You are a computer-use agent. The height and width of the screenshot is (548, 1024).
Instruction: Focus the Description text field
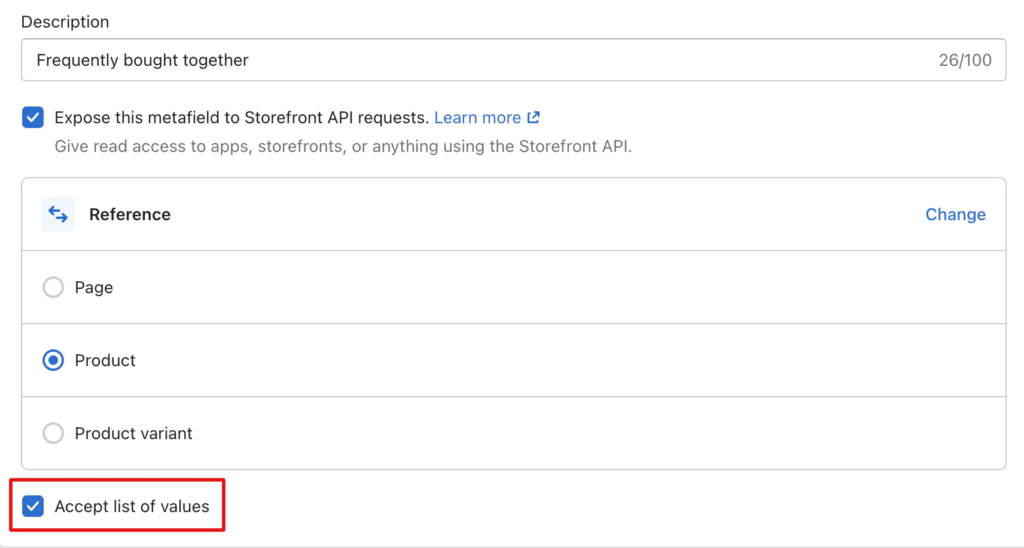(500, 60)
